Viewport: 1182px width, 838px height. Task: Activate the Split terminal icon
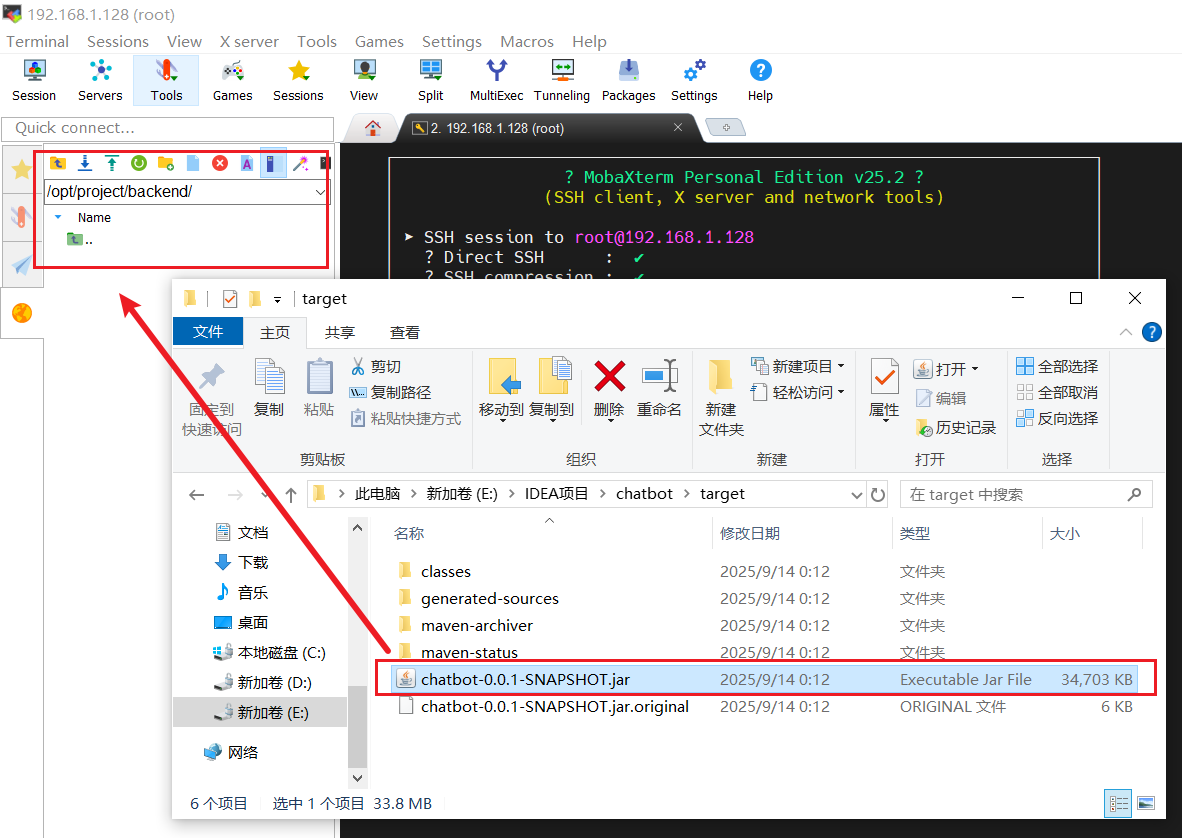pos(430,81)
